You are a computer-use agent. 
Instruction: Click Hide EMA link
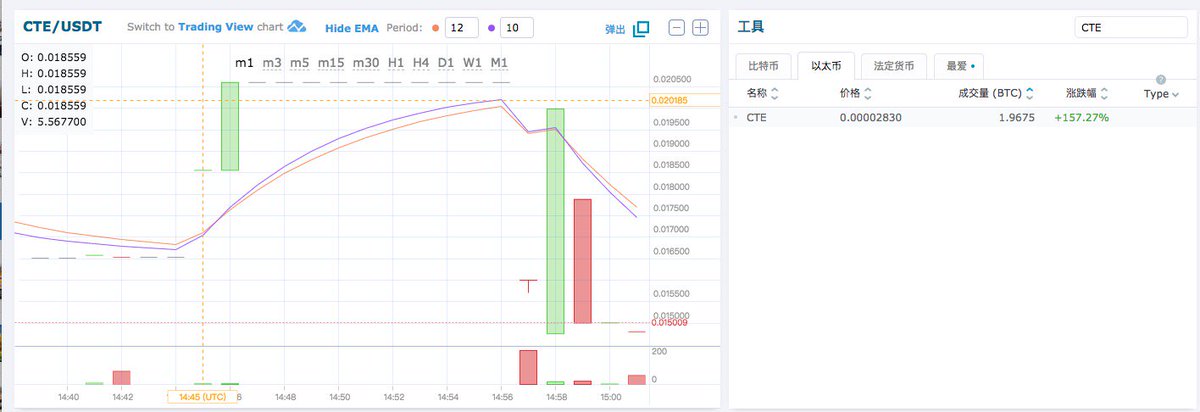pos(351,28)
